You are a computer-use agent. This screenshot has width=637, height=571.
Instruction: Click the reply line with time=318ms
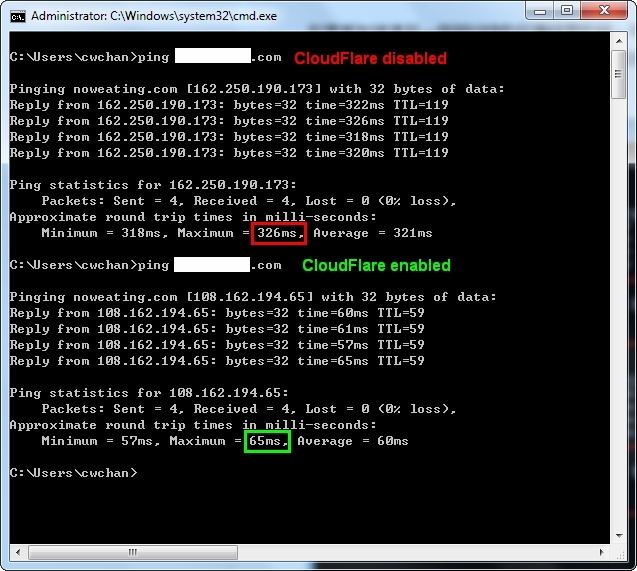click(x=229, y=137)
